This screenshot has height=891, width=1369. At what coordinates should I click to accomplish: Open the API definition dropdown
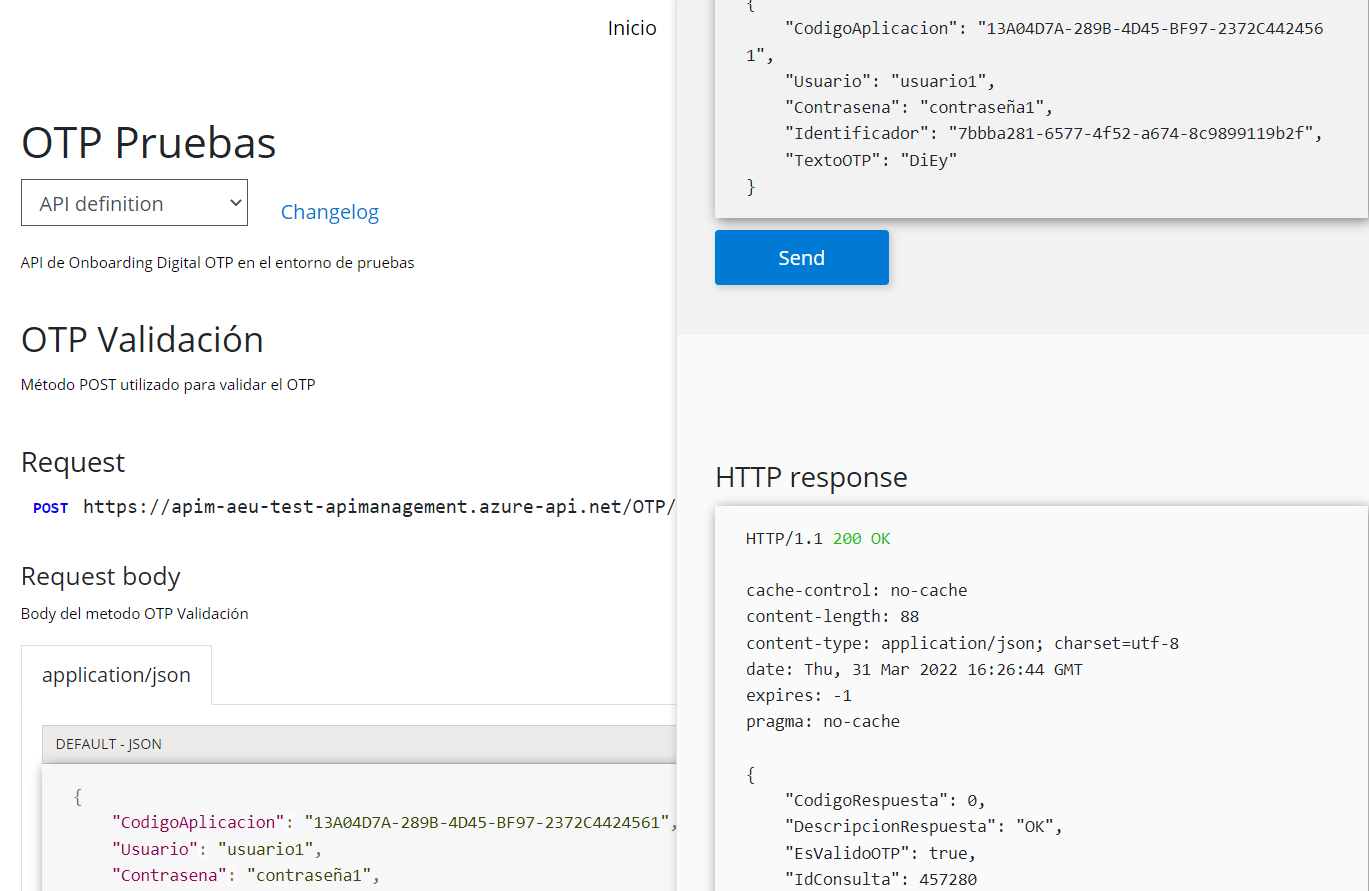coord(134,203)
